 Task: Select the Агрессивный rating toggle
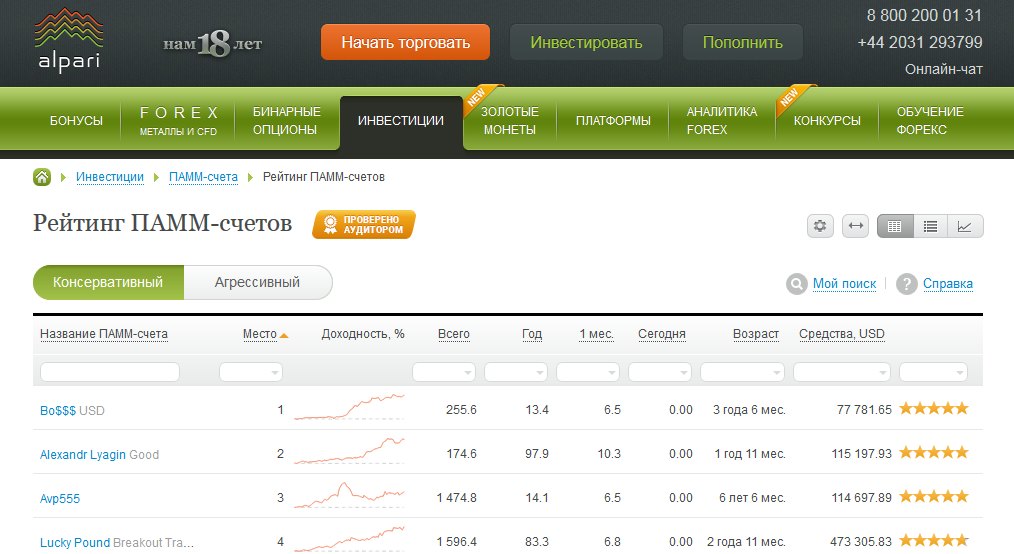(x=257, y=282)
